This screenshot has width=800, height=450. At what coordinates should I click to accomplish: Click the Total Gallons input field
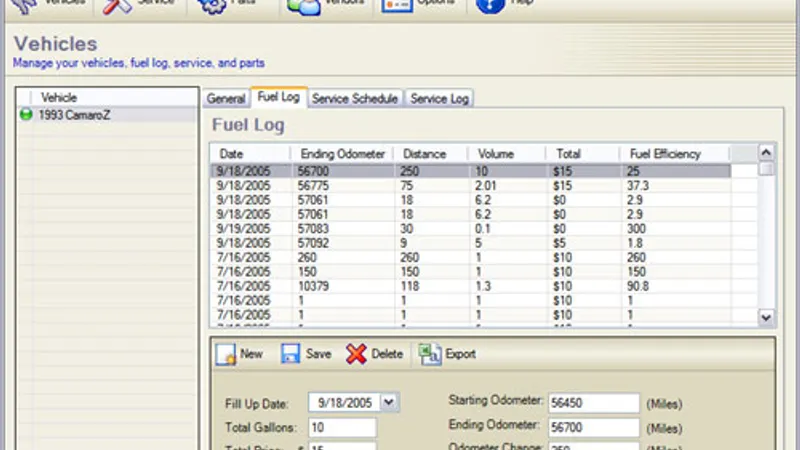(x=342, y=427)
